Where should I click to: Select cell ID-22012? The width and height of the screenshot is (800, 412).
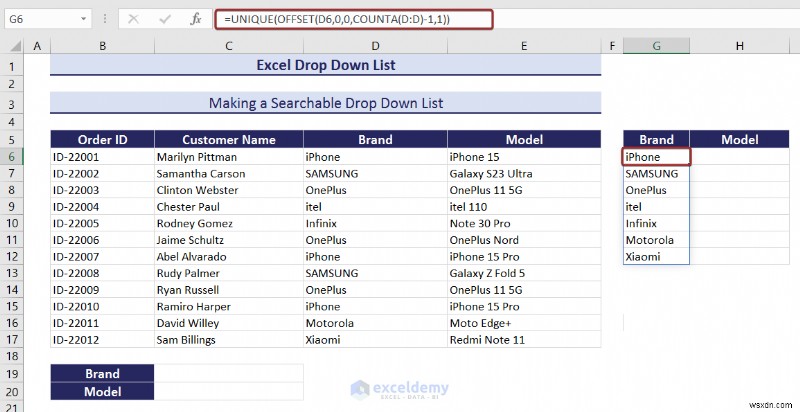point(103,340)
